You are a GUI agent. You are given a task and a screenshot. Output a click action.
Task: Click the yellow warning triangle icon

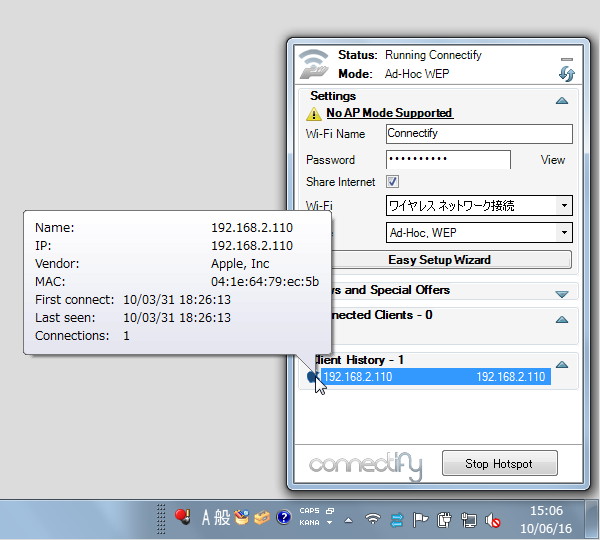pyautogui.click(x=314, y=114)
